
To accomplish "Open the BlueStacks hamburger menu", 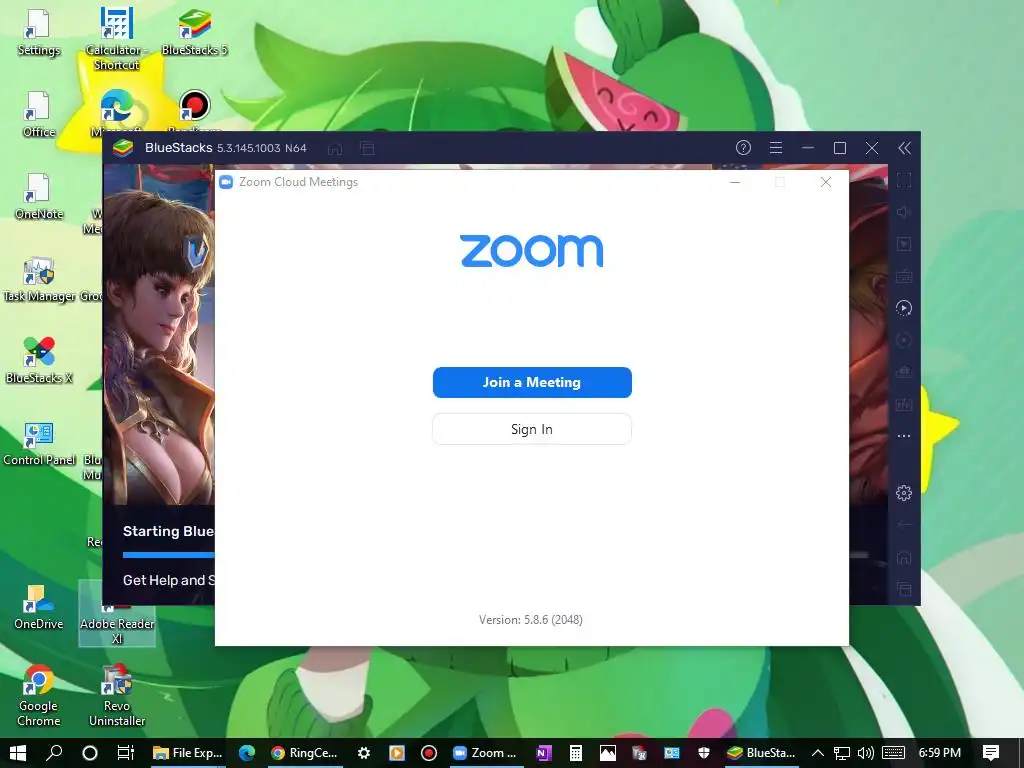I will [x=776, y=148].
